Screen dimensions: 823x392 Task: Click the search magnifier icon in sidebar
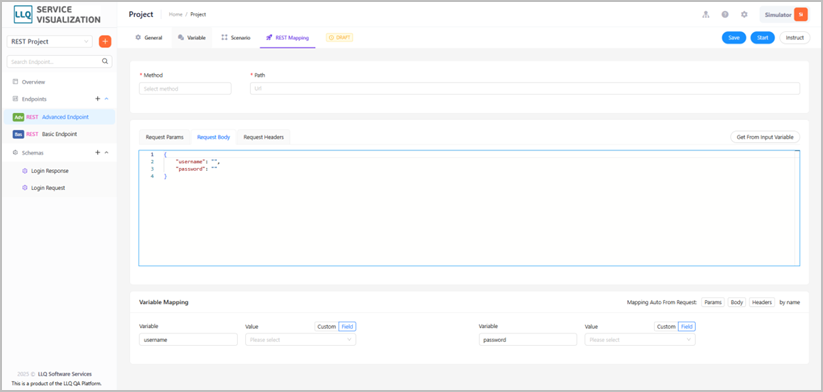105,61
